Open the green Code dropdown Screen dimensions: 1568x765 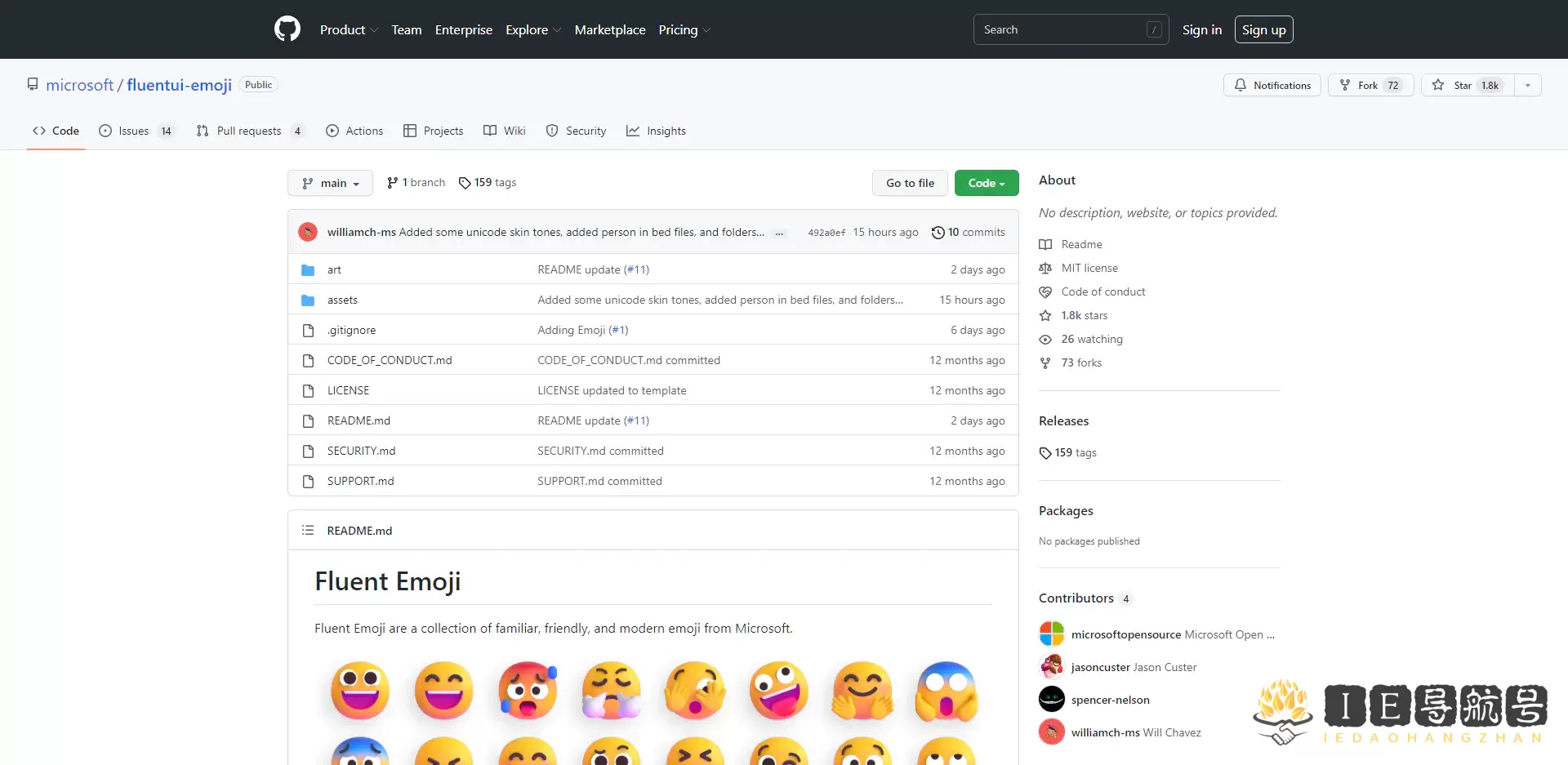pos(986,183)
